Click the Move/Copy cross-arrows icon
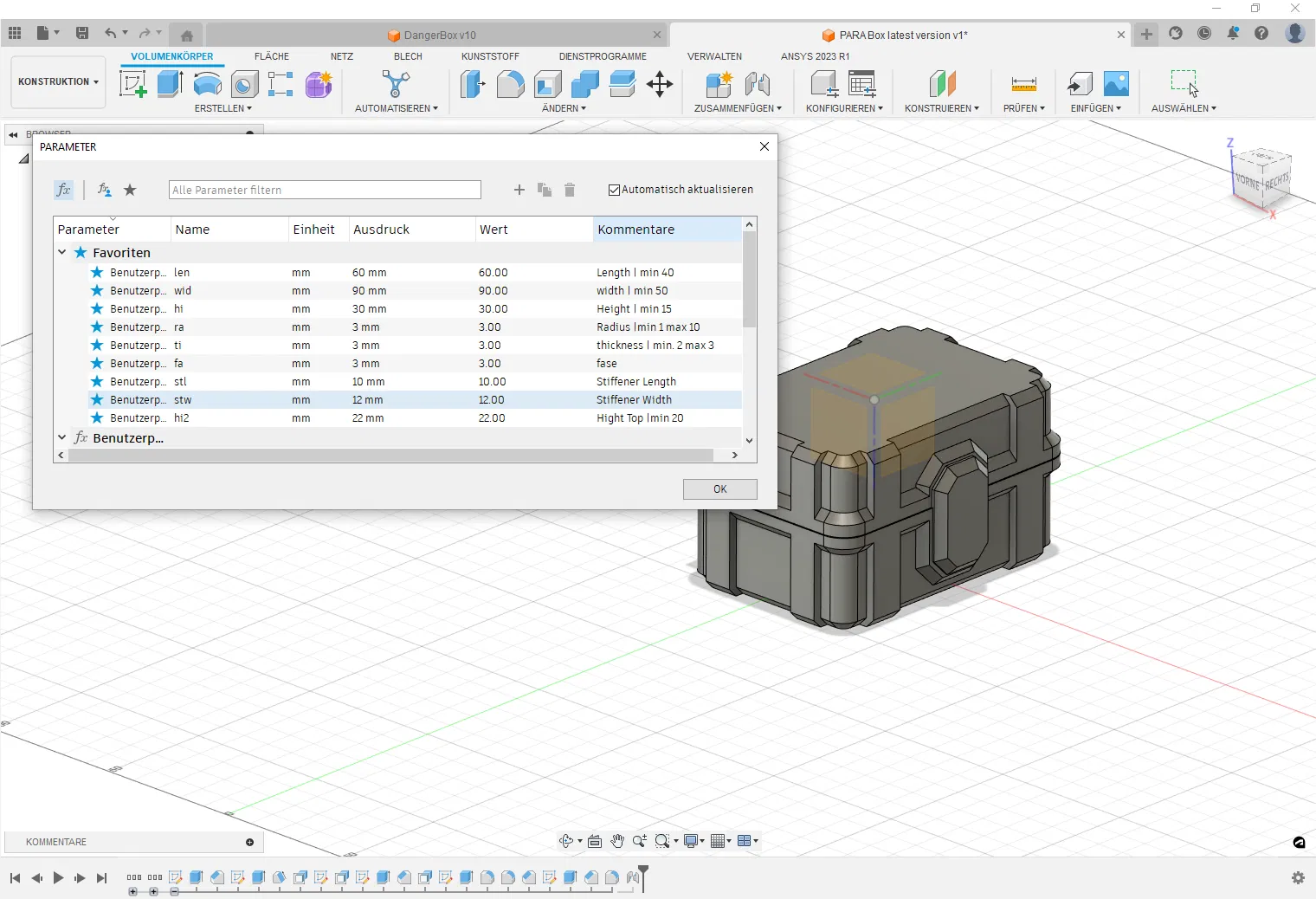The height and width of the screenshot is (899, 1316). [659, 84]
